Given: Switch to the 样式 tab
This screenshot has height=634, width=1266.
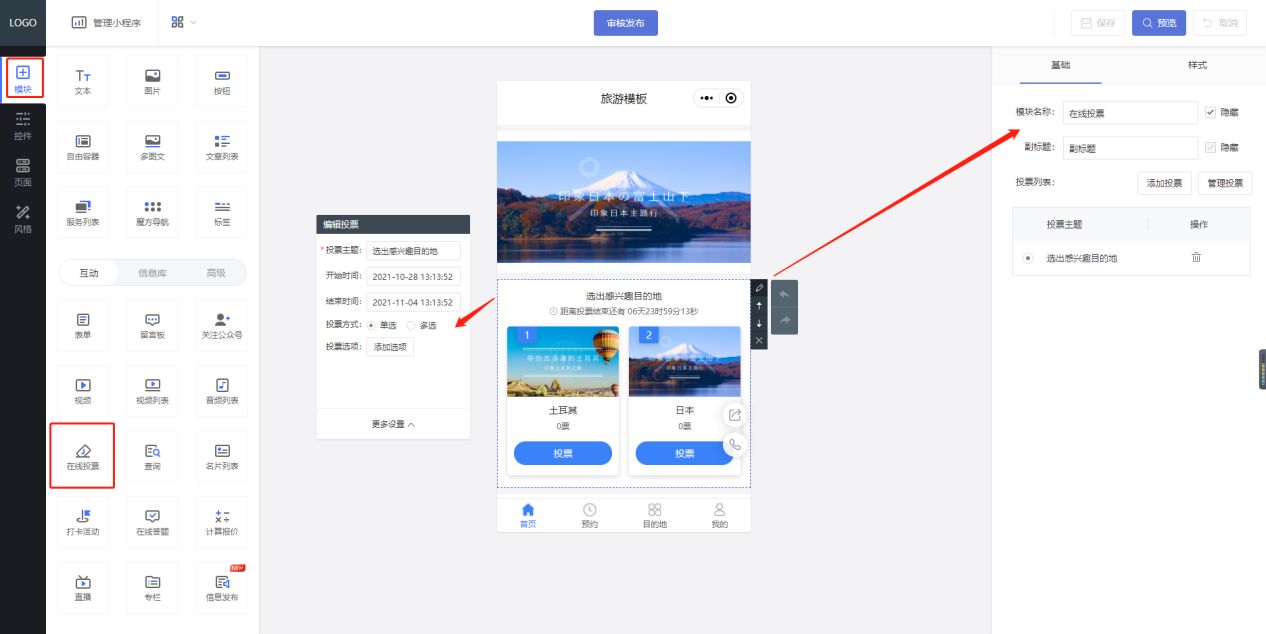Looking at the screenshot, I should click(1196, 65).
